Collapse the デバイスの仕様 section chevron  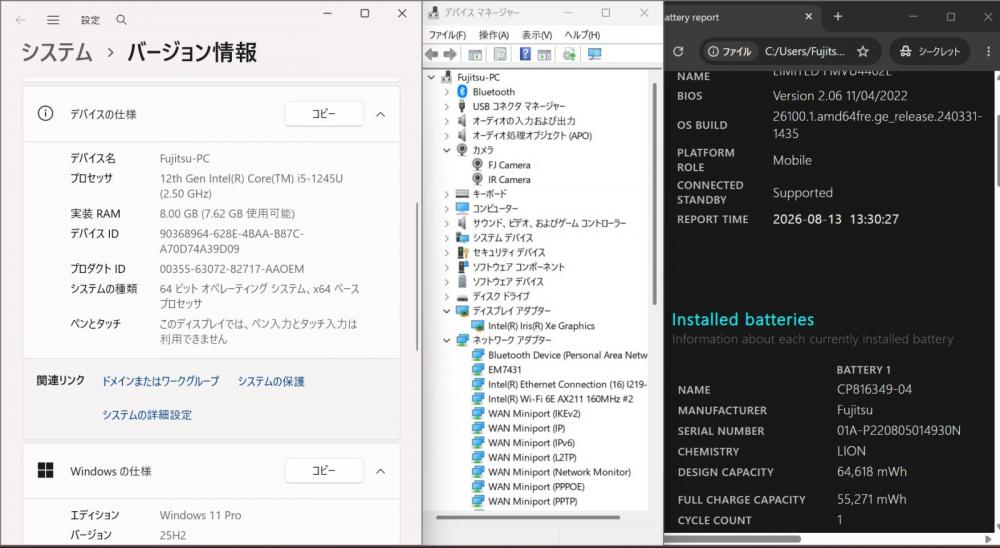(381, 114)
